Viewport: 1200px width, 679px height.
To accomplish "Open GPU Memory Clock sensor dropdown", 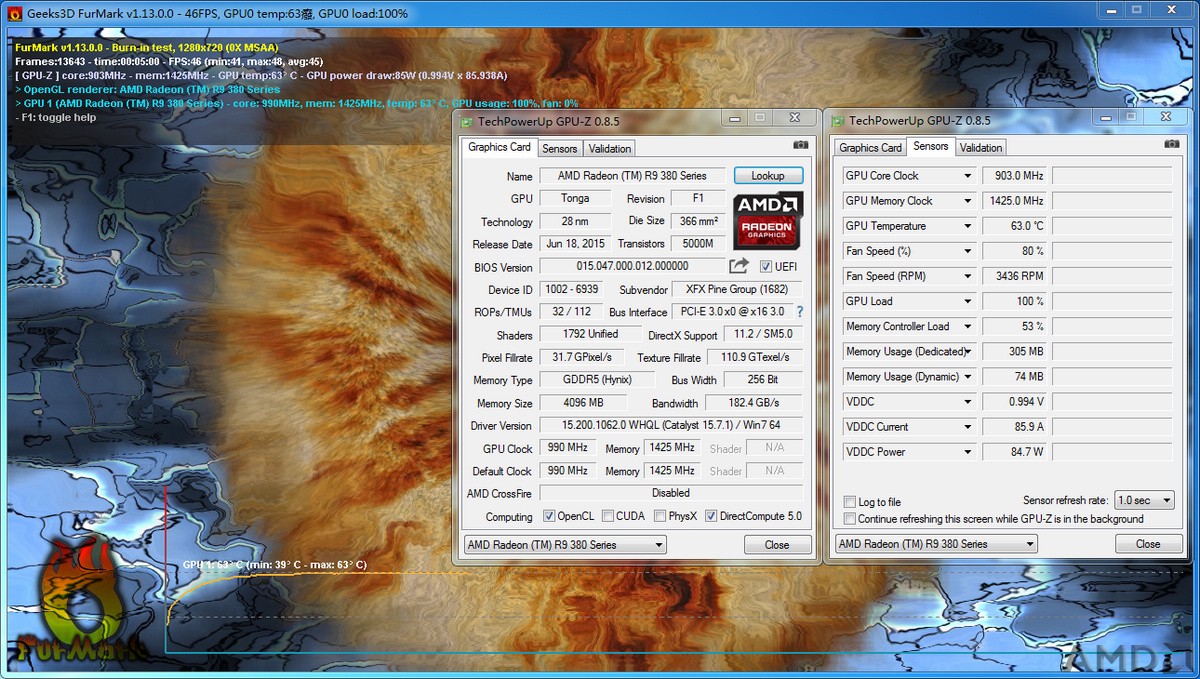I will [x=968, y=201].
